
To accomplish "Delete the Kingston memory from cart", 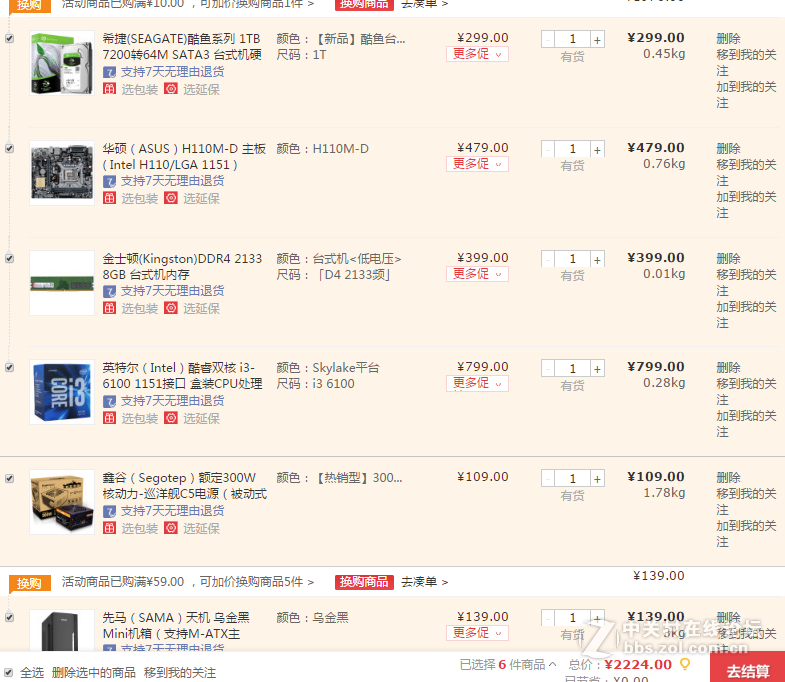I will [728, 258].
